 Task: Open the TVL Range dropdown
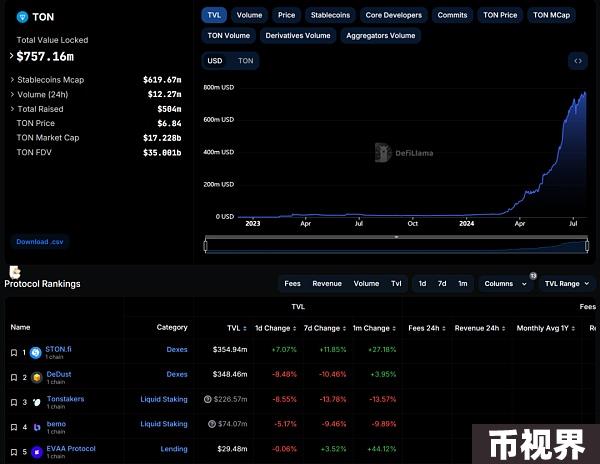point(567,284)
